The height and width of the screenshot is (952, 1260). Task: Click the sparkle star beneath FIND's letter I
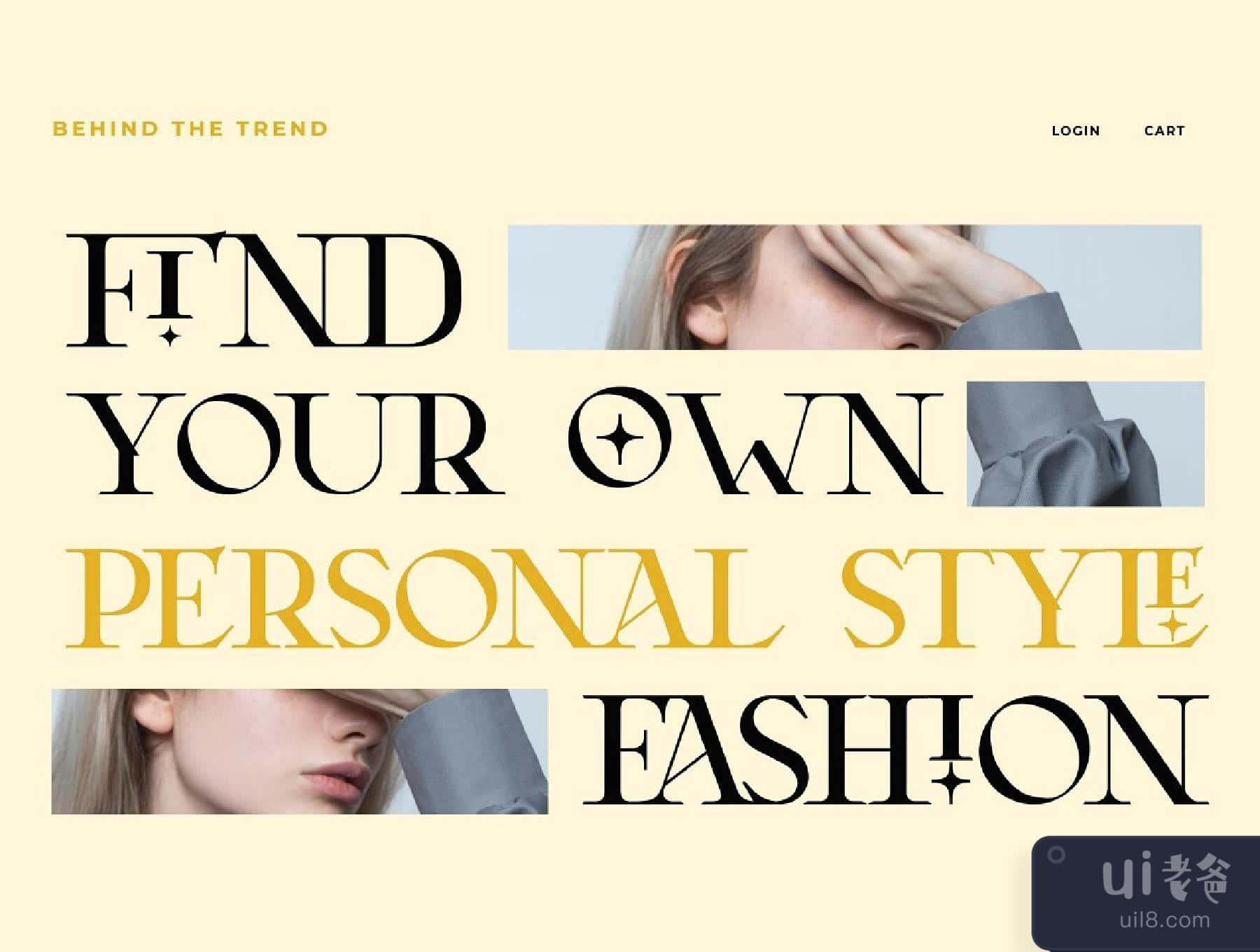pyautogui.click(x=169, y=336)
